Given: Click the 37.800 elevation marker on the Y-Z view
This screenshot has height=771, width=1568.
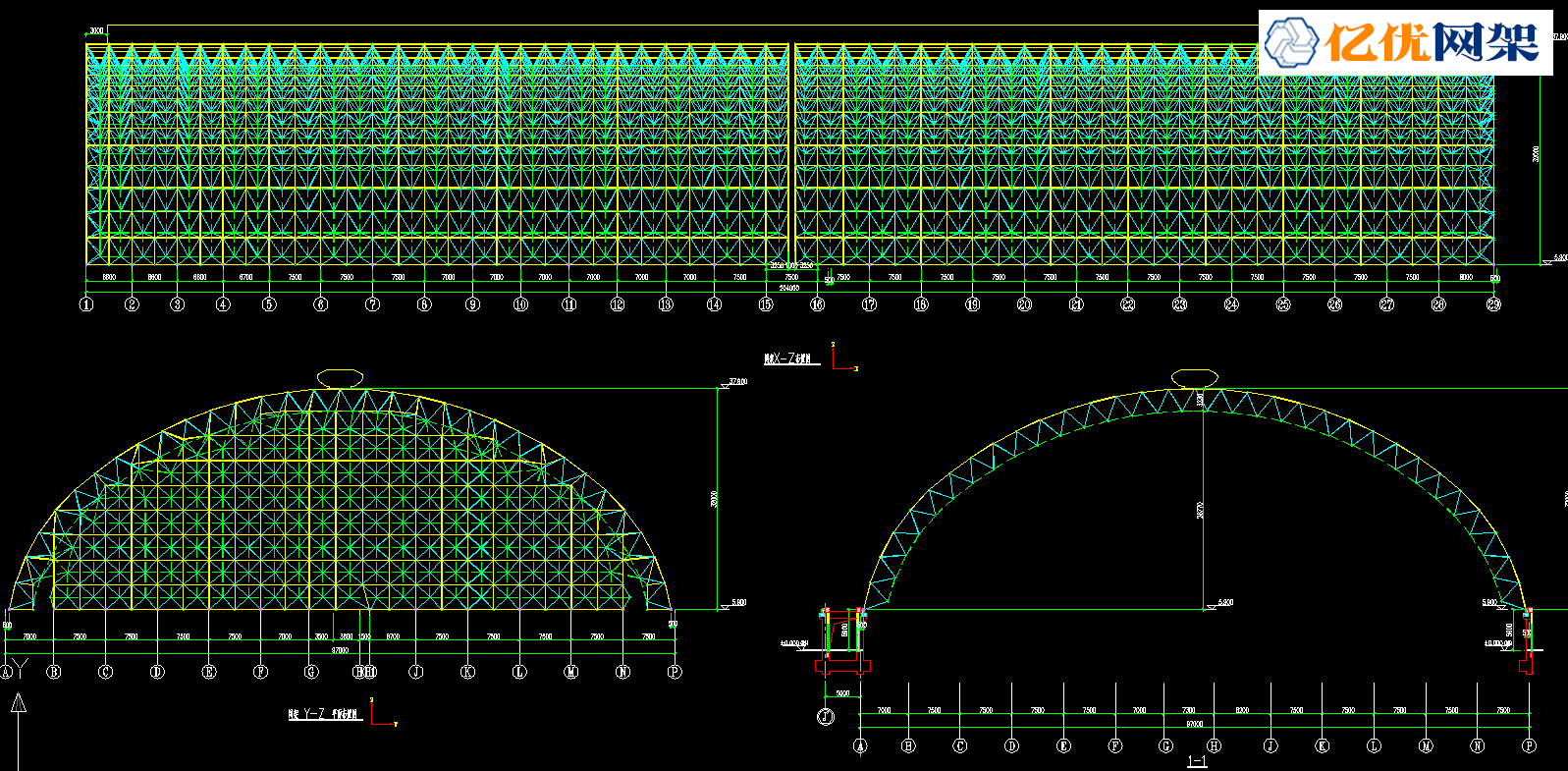Looking at the screenshot, I should (736, 382).
